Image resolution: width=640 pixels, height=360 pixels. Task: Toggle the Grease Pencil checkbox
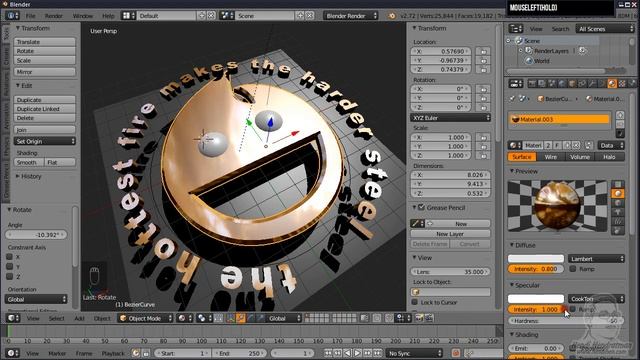[422, 208]
